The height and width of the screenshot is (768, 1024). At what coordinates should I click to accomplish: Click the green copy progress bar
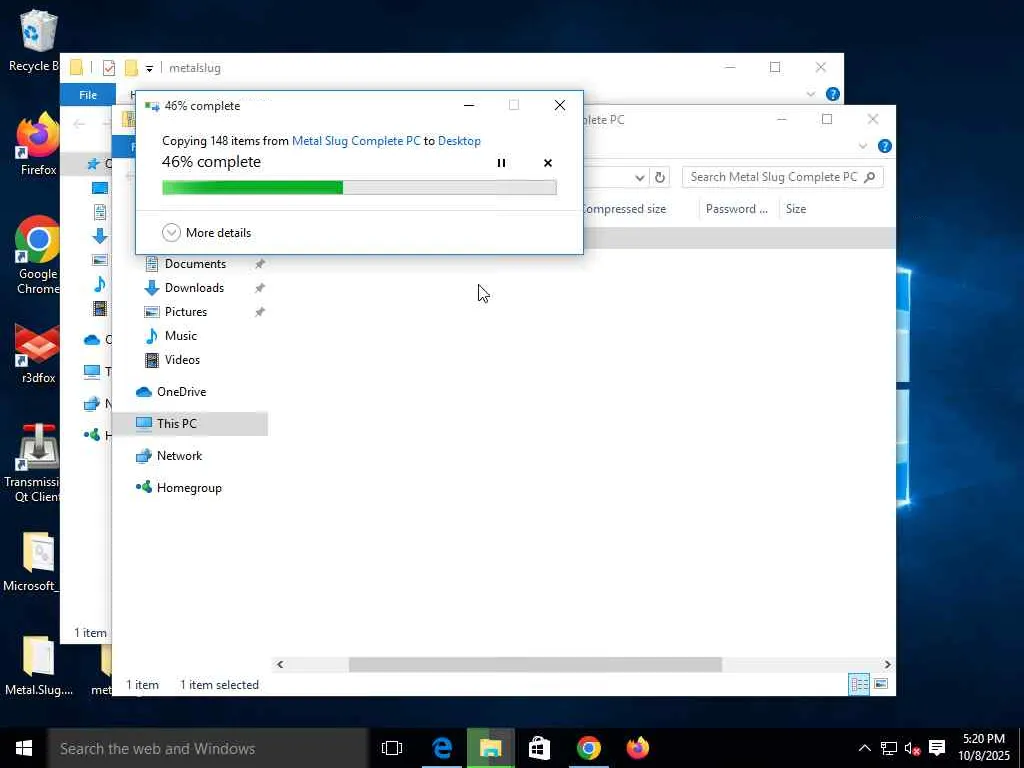coord(359,188)
